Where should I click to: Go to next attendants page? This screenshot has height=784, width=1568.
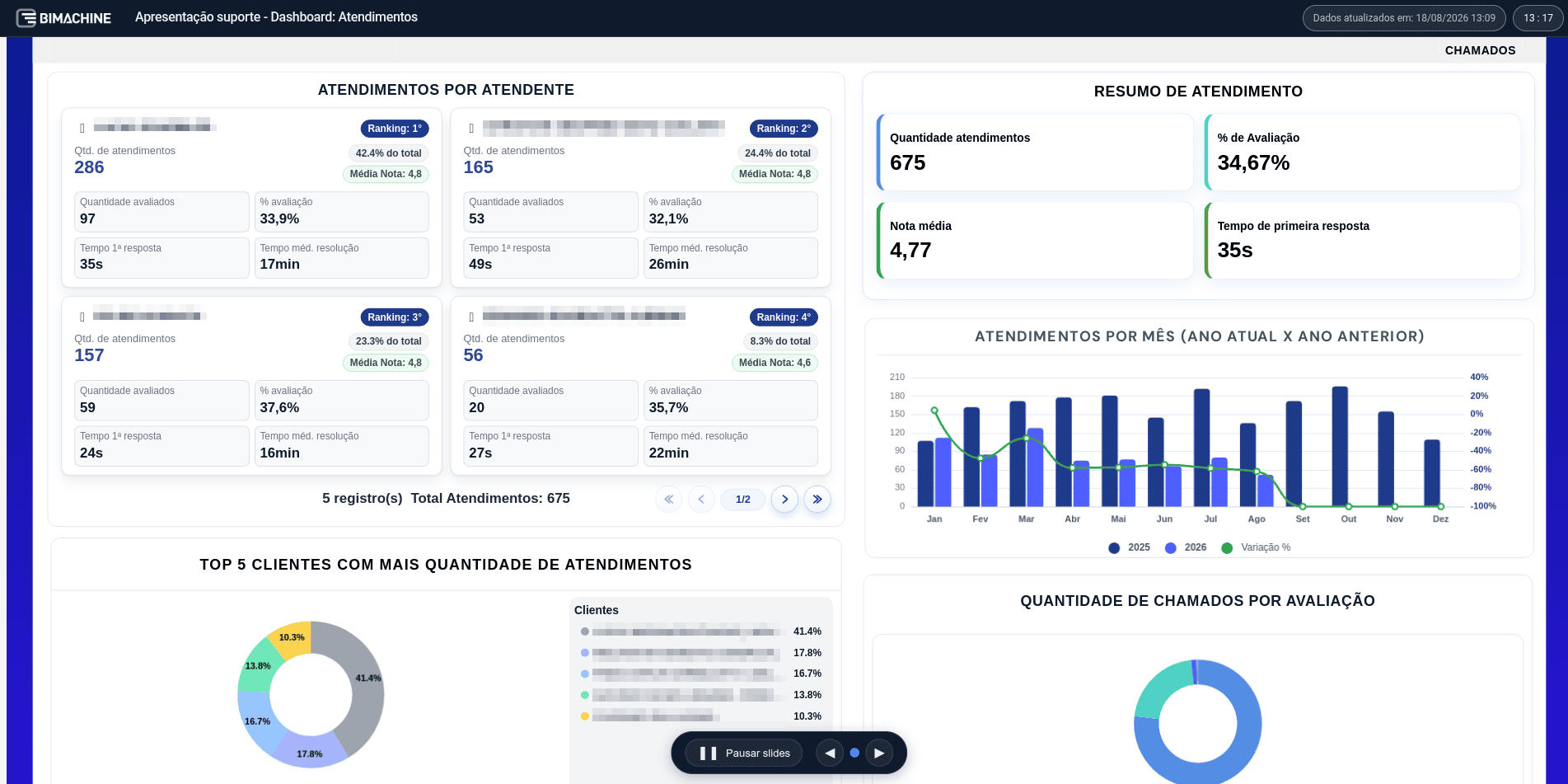click(784, 499)
